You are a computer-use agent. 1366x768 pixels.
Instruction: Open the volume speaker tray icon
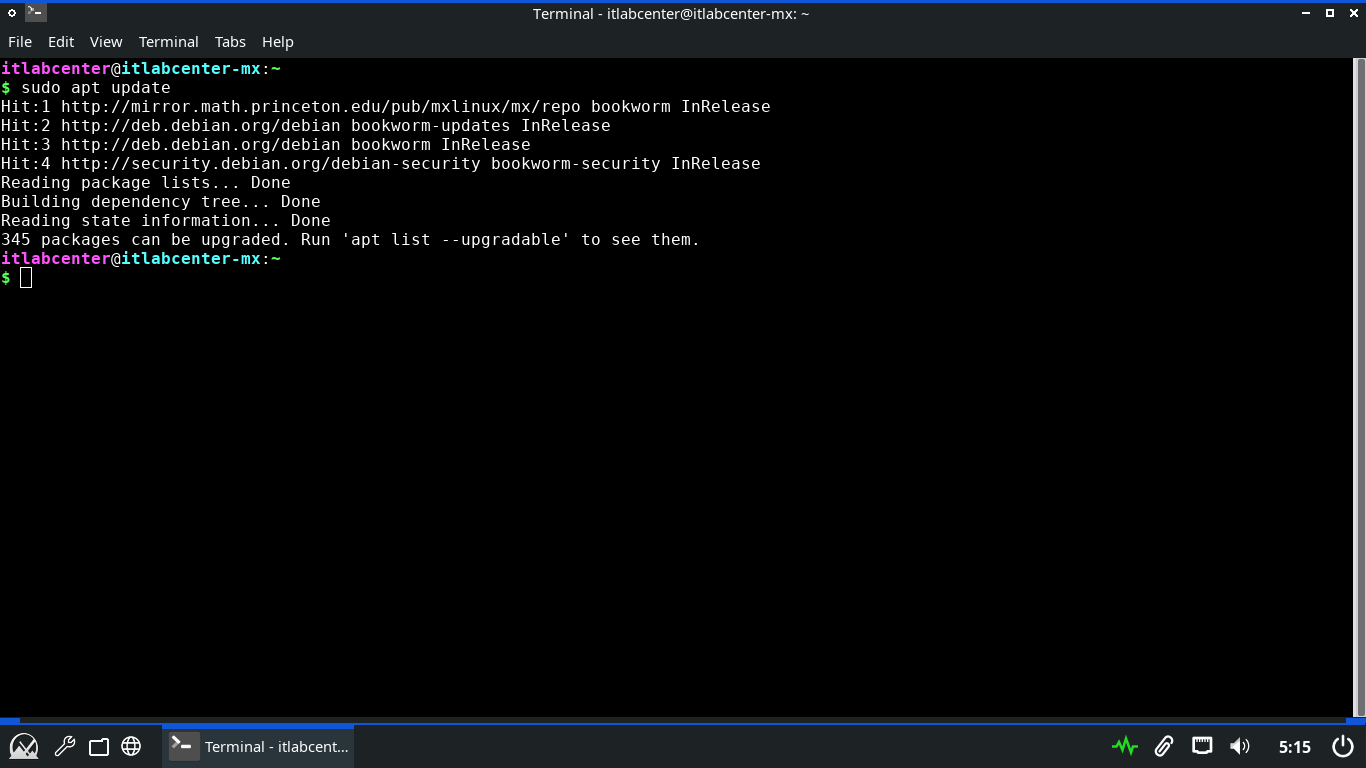(1240, 746)
